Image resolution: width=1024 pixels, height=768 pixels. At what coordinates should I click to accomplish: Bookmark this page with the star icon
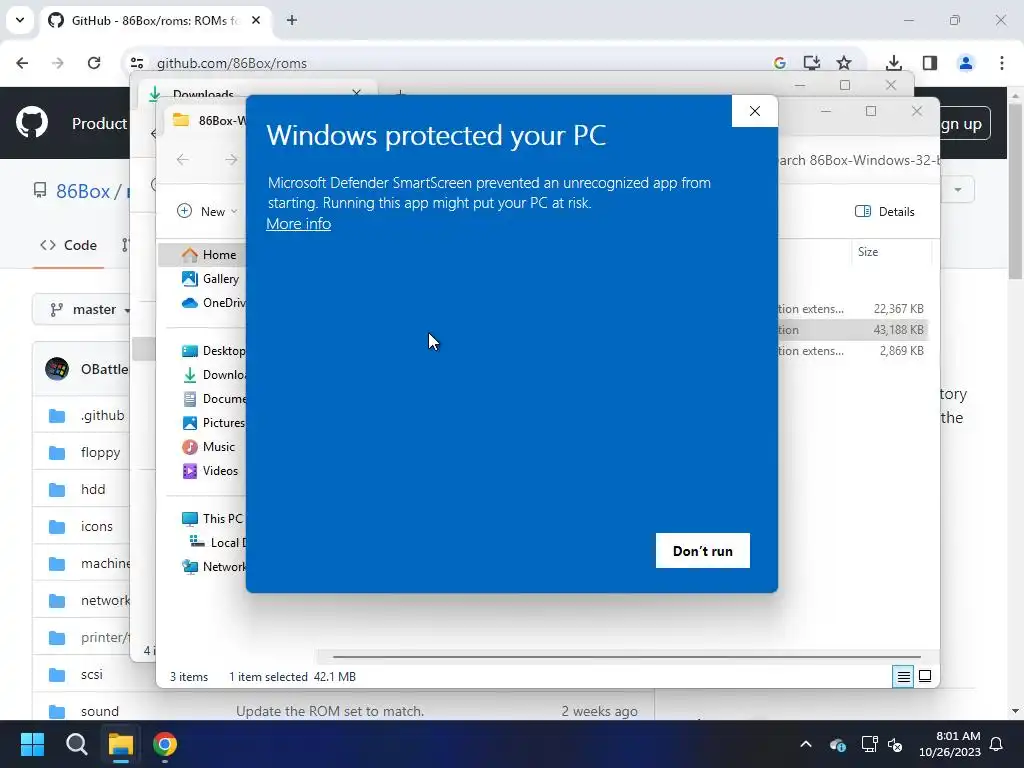pos(844,63)
